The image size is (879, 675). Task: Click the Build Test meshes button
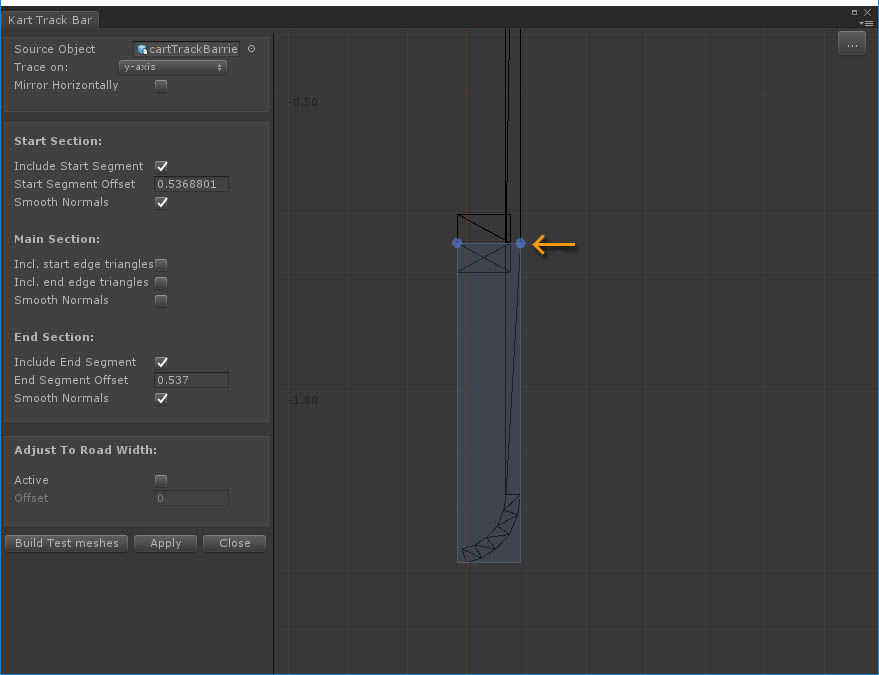(x=67, y=543)
